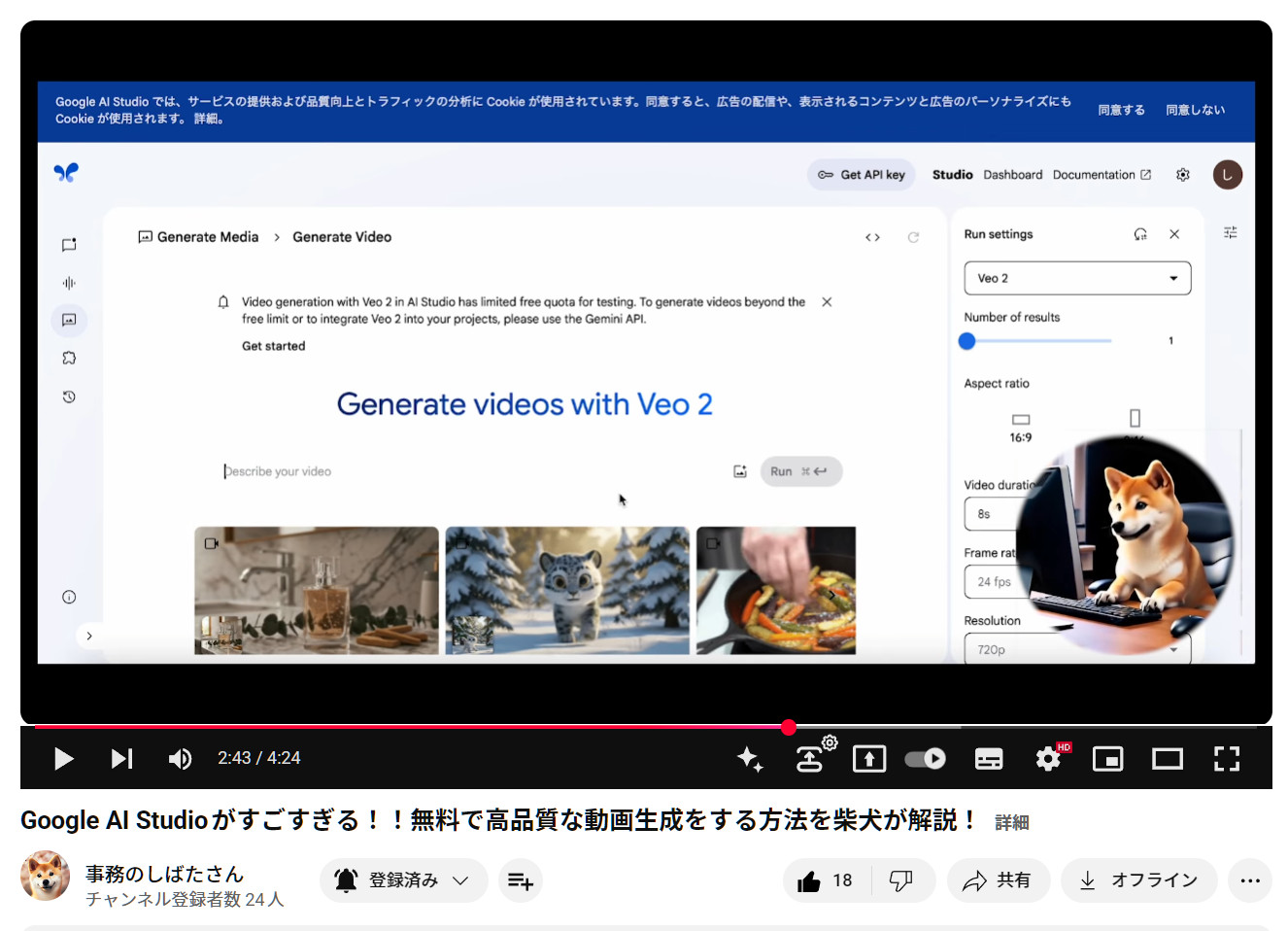This screenshot has height=931, width=1288.
Task: Click the account avatar L
Action: tap(1227, 175)
